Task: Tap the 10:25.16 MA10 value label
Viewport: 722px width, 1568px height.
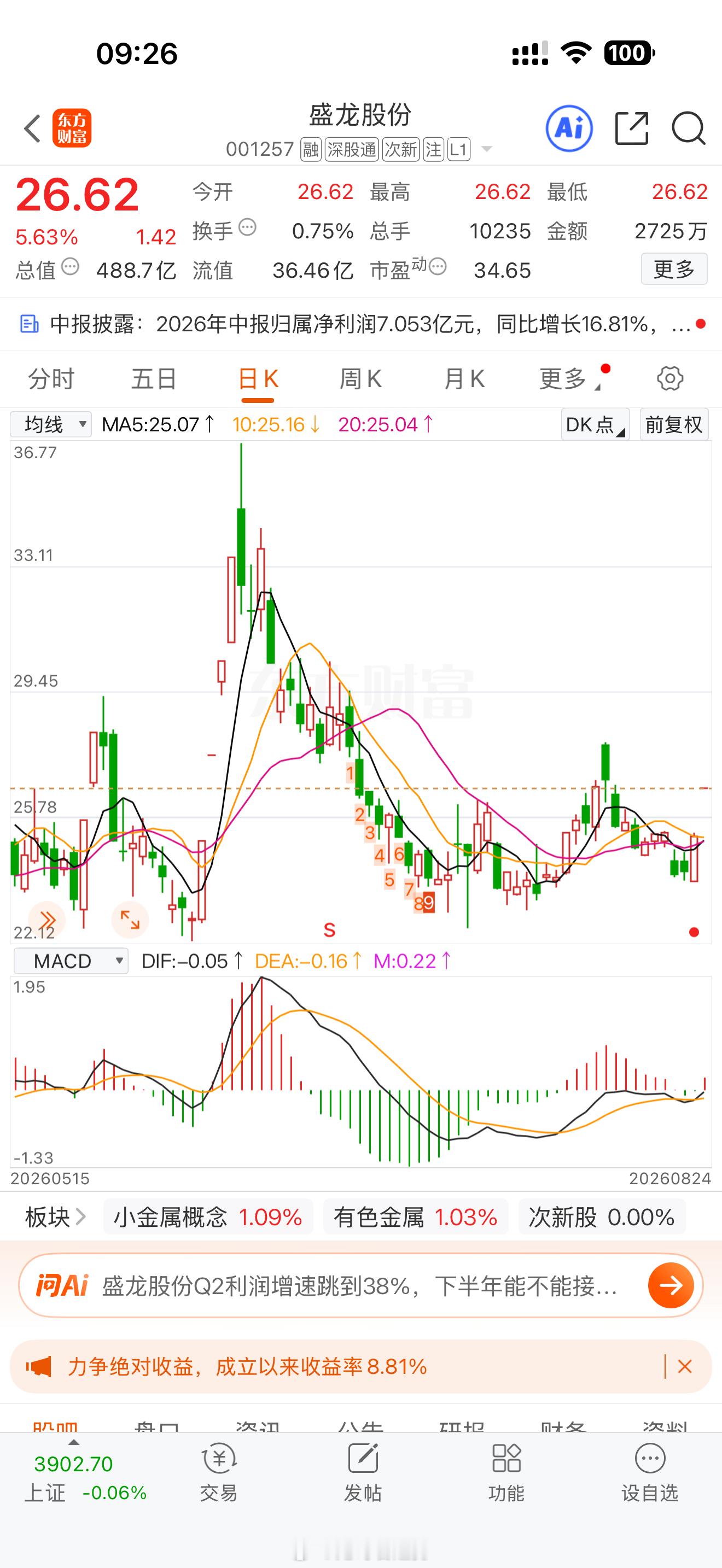Action: [x=276, y=424]
